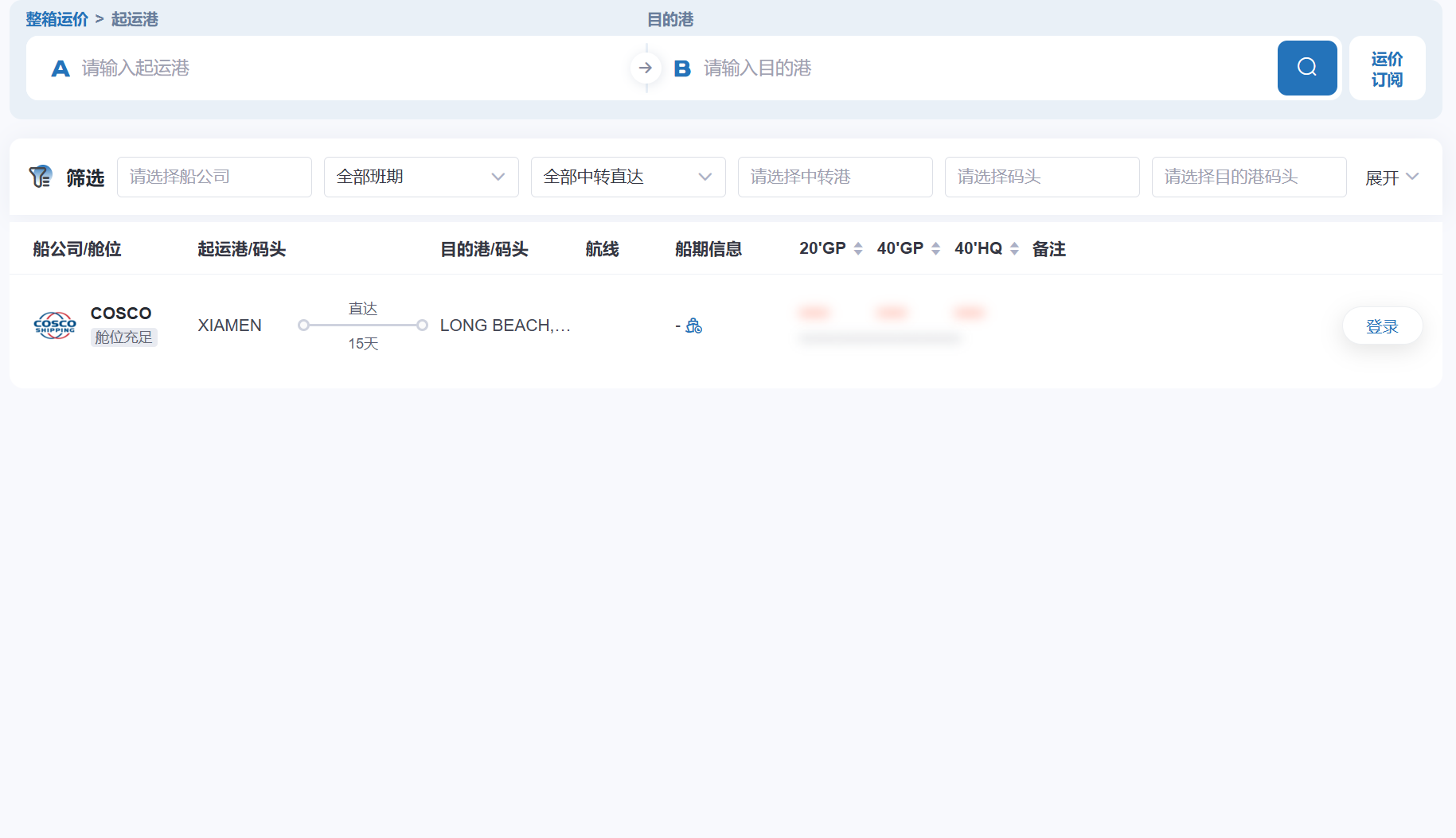Open the 全部班期 dropdown
The width and height of the screenshot is (1456, 838).
[421, 177]
